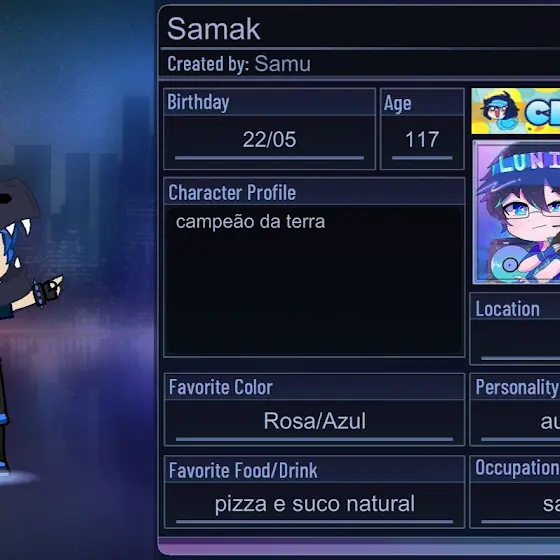The height and width of the screenshot is (560, 560).
Task: Click the Favorite Food/Drink header label
Action: (x=243, y=470)
